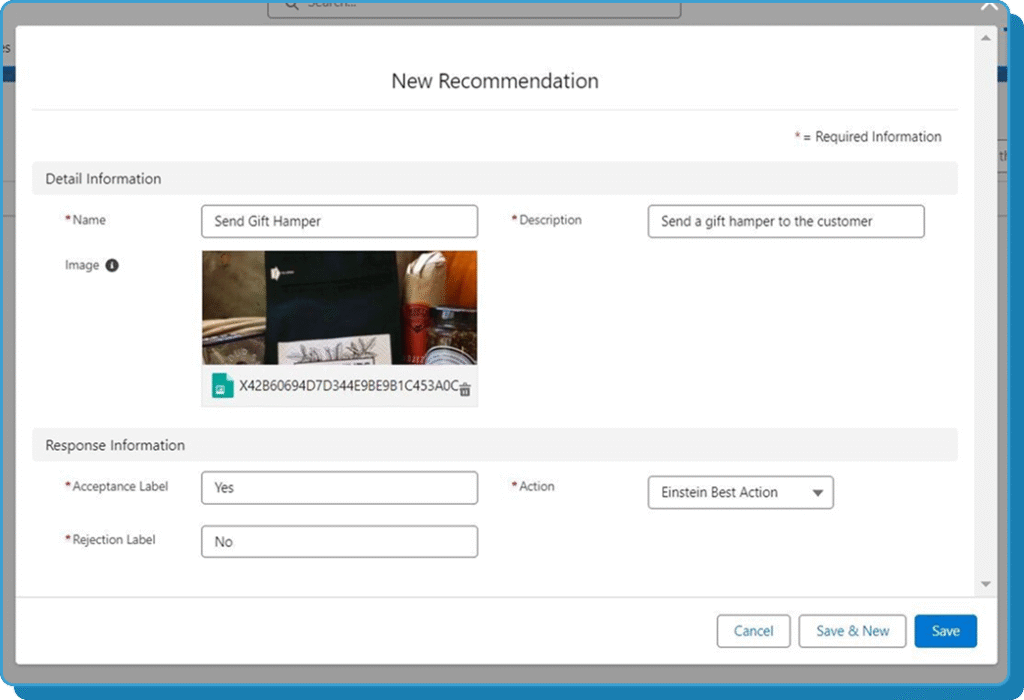The width and height of the screenshot is (1024, 700).
Task: Close the New Recommendation dialog with X
Action: click(990, 6)
